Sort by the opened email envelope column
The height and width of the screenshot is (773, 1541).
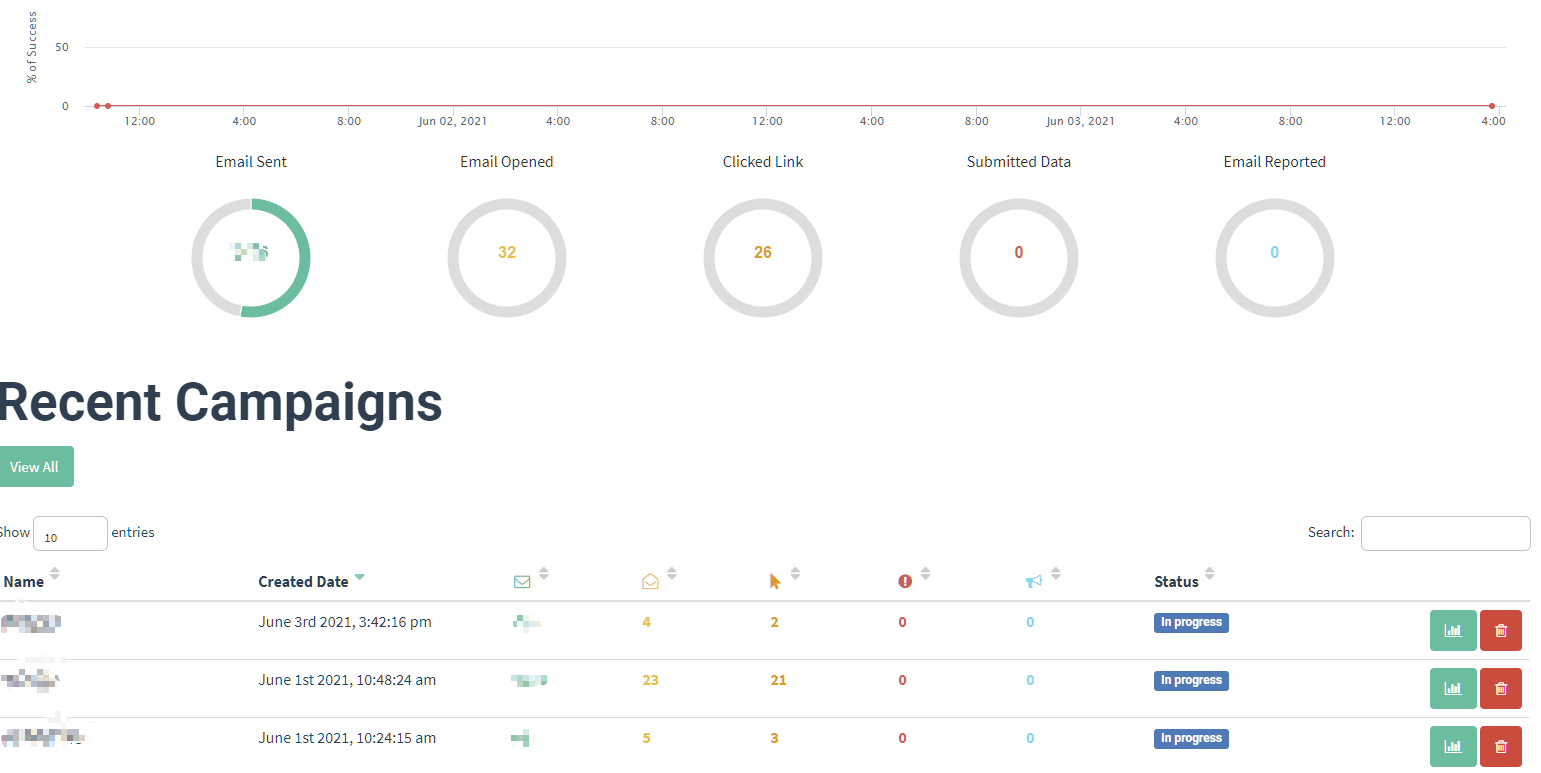coord(650,581)
